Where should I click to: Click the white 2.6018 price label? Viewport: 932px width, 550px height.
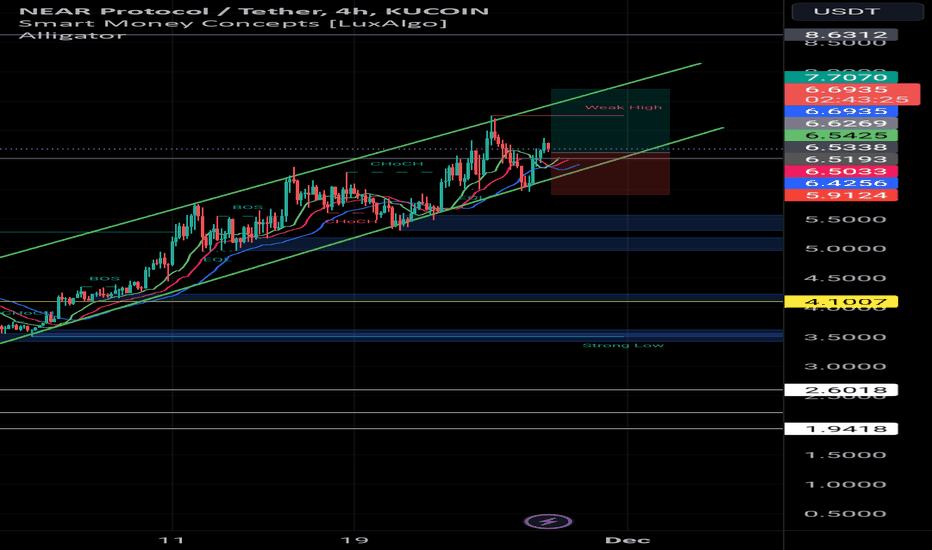click(x=841, y=390)
